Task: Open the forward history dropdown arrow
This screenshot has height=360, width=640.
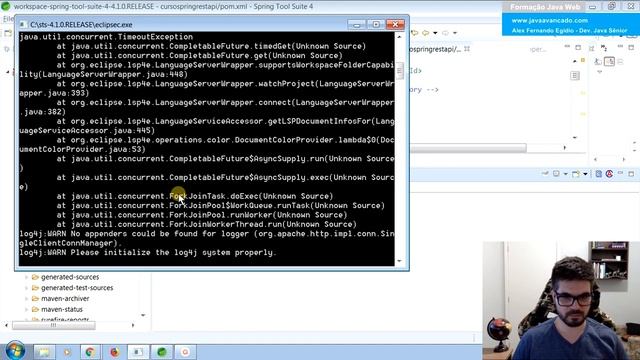Action: pyautogui.click(x=435, y=33)
